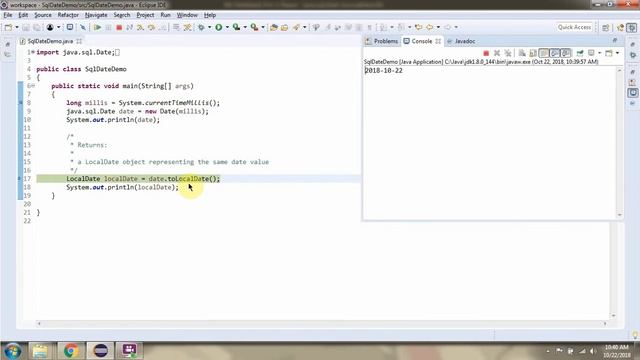The image size is (640, 360).
Task: Click the Eclipse taskbar icon
Action: point(100,351)
